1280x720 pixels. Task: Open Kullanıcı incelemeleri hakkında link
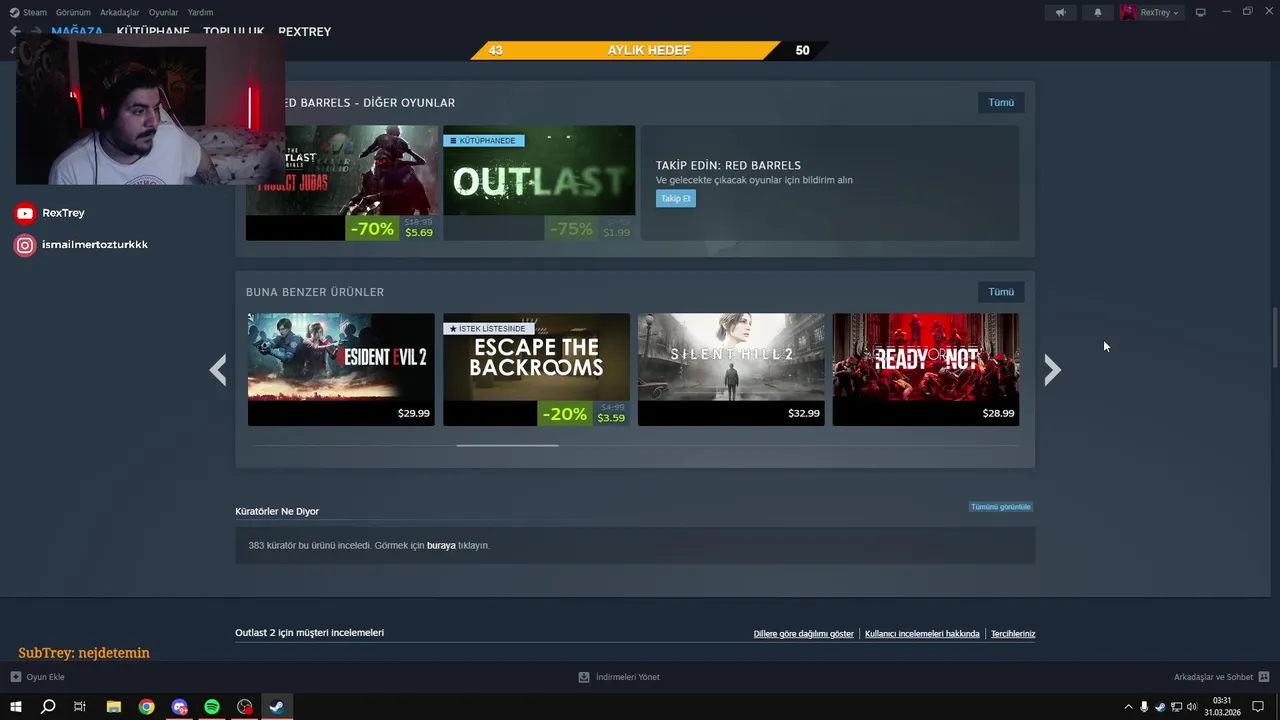922,634
